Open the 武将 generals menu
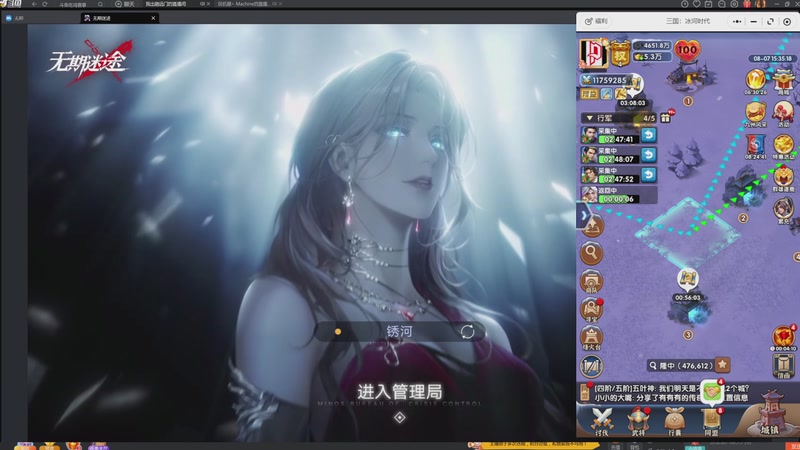800x450 pixels. [638, 421]
